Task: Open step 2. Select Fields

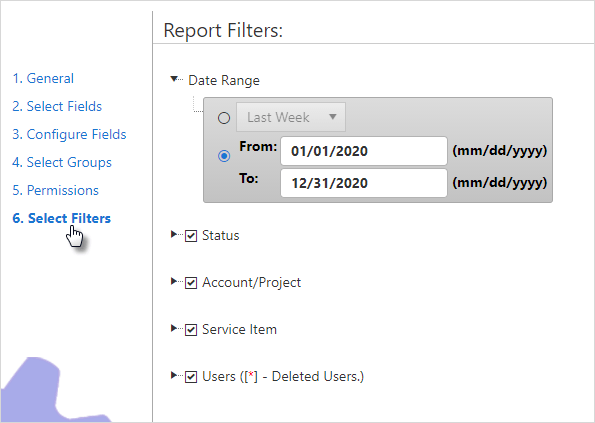Action: pos(57,106)
